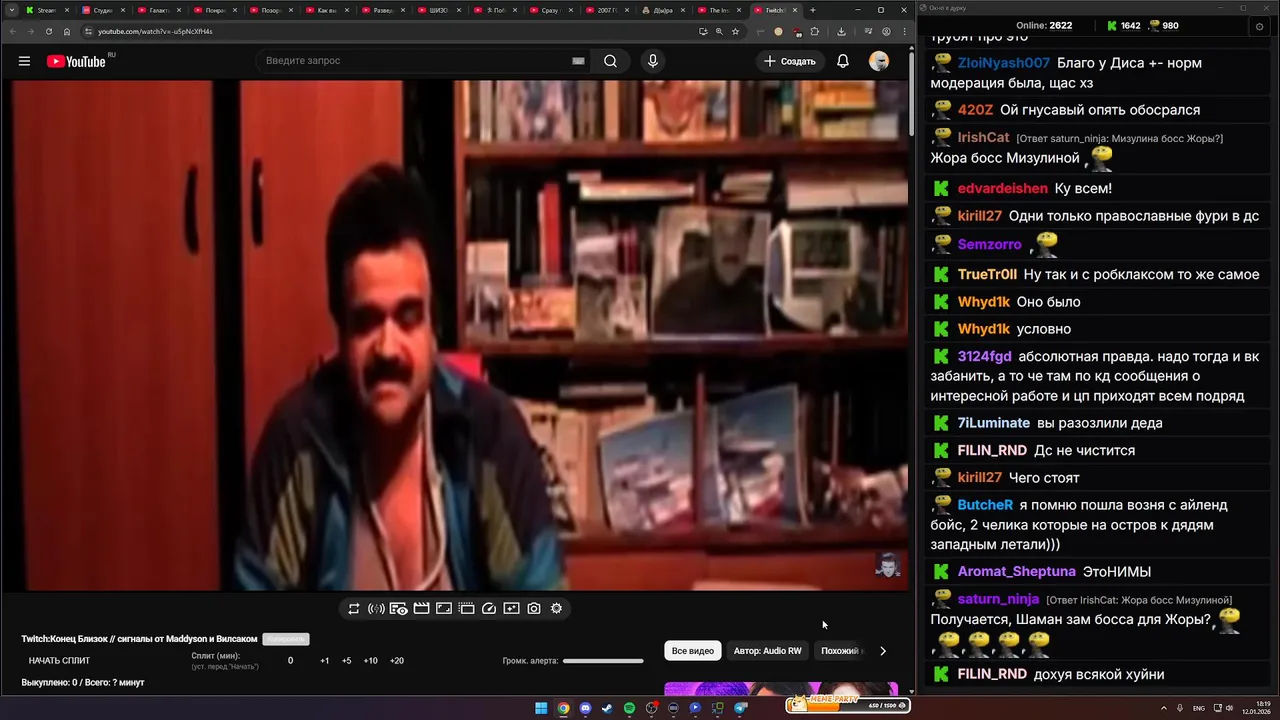
Task: Click username ButcheR in chat
Action: (986, 505)
